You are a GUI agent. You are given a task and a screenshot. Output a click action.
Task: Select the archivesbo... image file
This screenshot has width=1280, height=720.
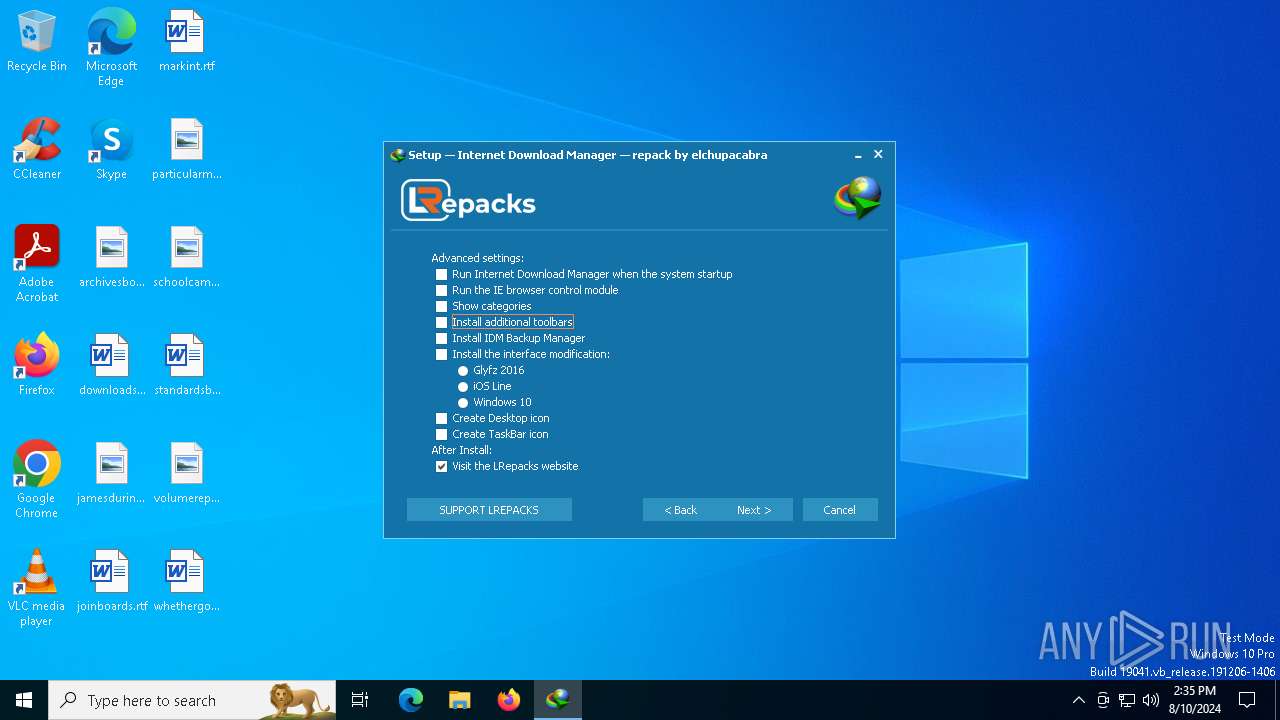tap(111, 258)
